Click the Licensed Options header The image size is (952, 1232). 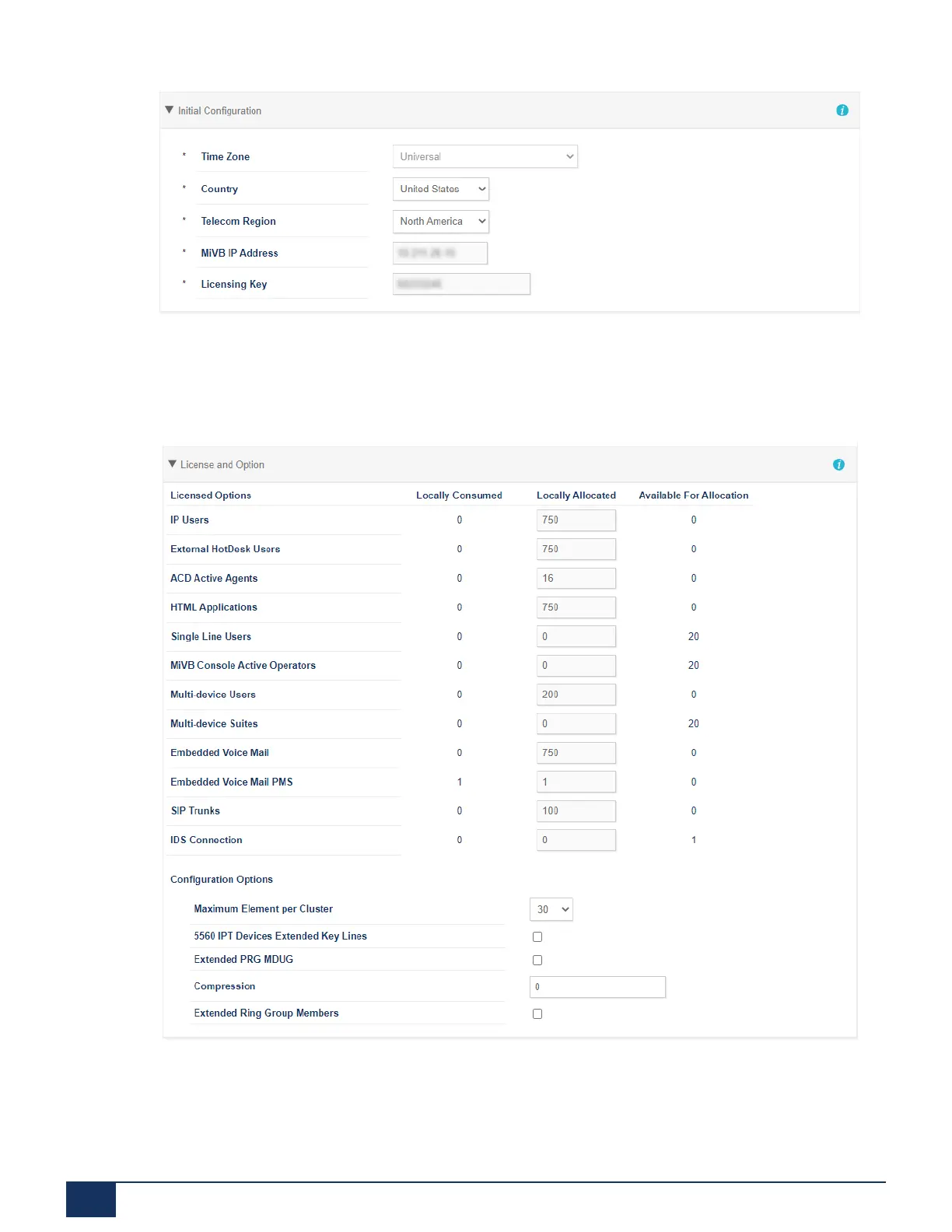(211, 495)
